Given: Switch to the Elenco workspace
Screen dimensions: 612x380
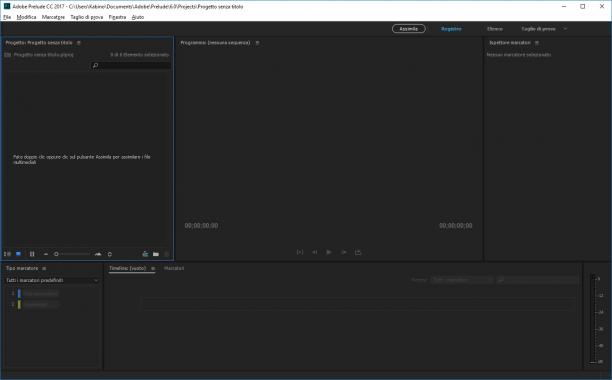Looking at the screenshot, I should [495, 29].
